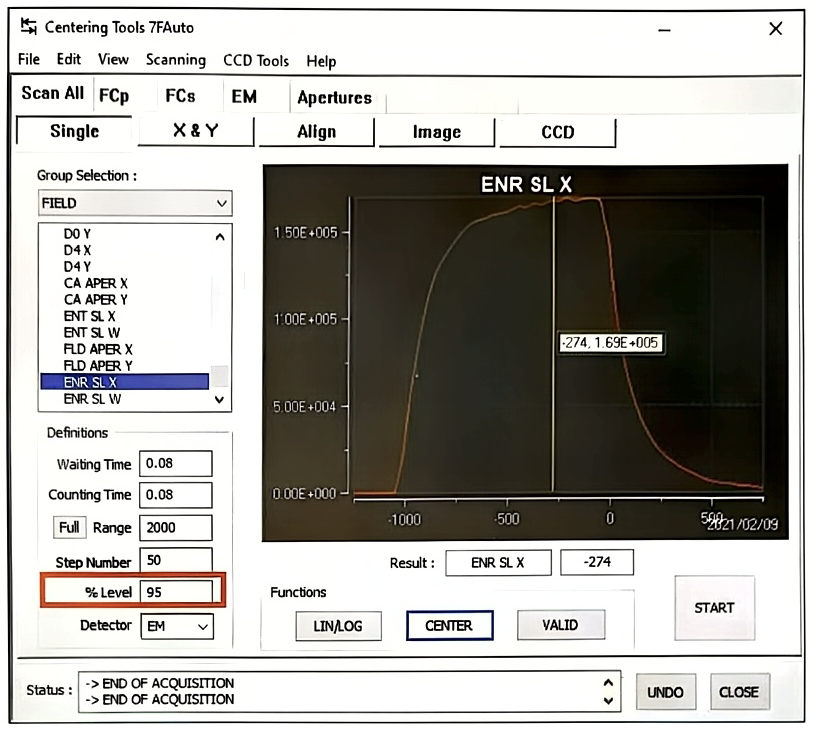Viewport: 813px width, 730px height.
Task: Click the Status log scroll-down arrow
Action: point(609,700)
